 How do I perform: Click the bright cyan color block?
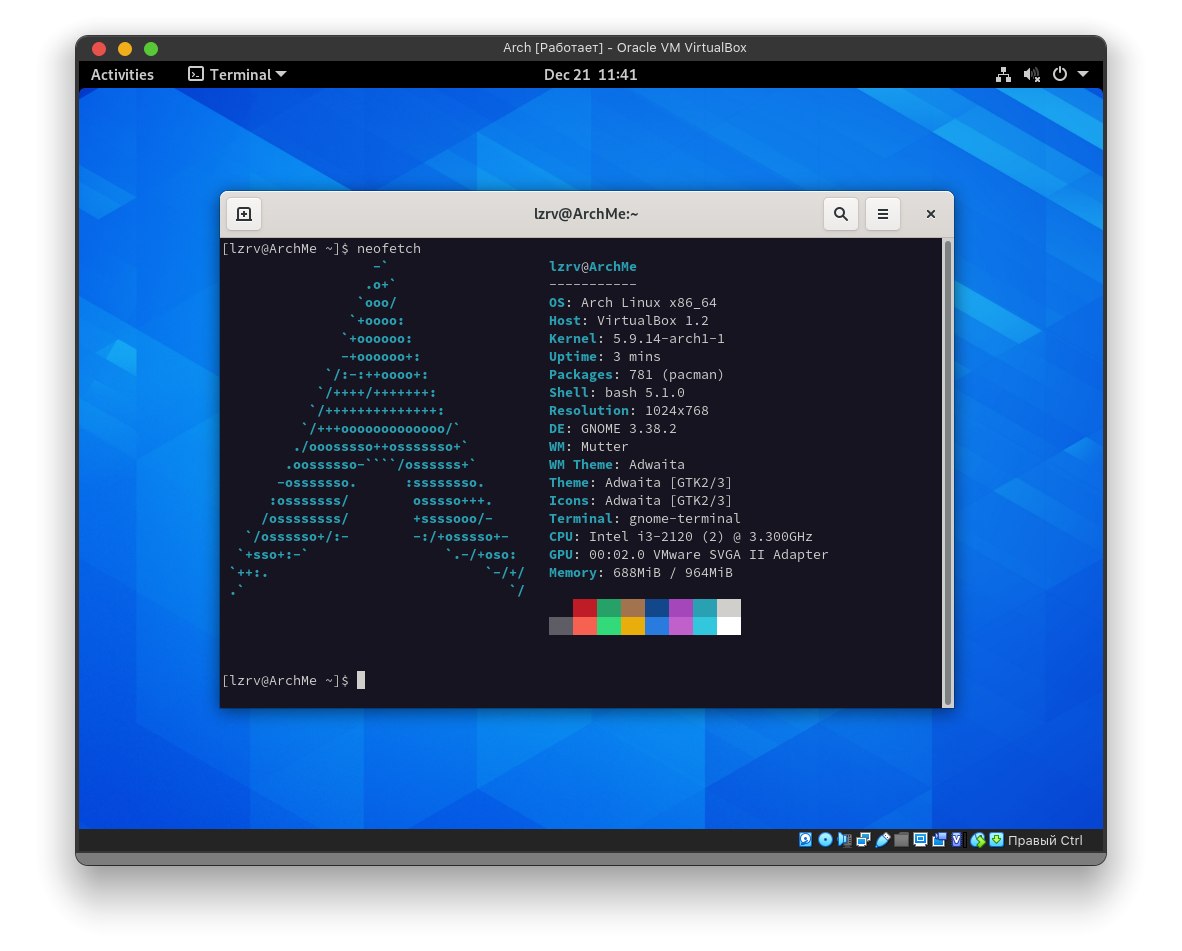(705, 626)
